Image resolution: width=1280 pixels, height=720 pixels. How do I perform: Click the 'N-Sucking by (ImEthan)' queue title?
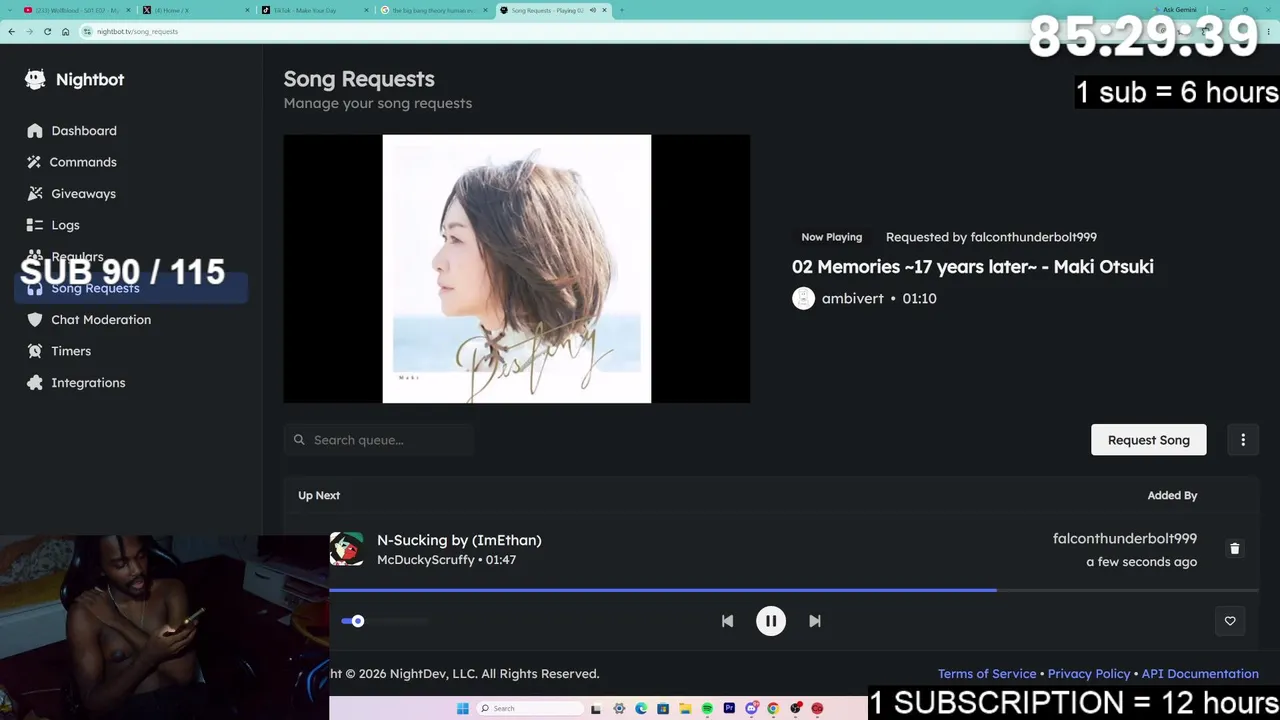pos(459,540)
